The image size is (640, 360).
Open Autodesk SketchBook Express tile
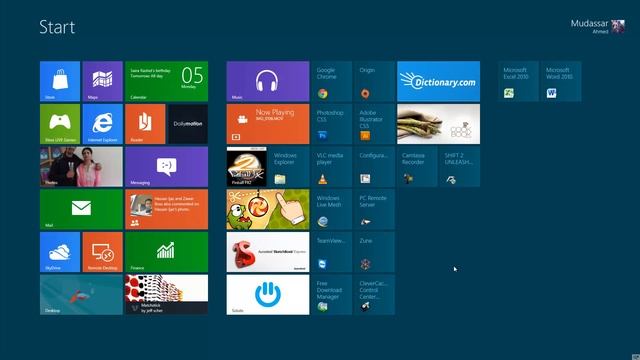[268, 252]
